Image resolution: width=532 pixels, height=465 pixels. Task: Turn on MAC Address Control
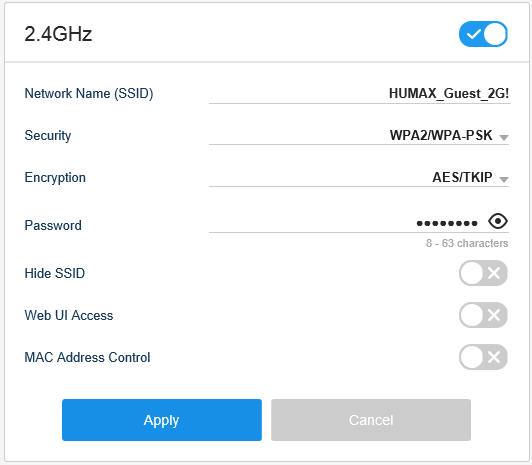pos(483,357)
